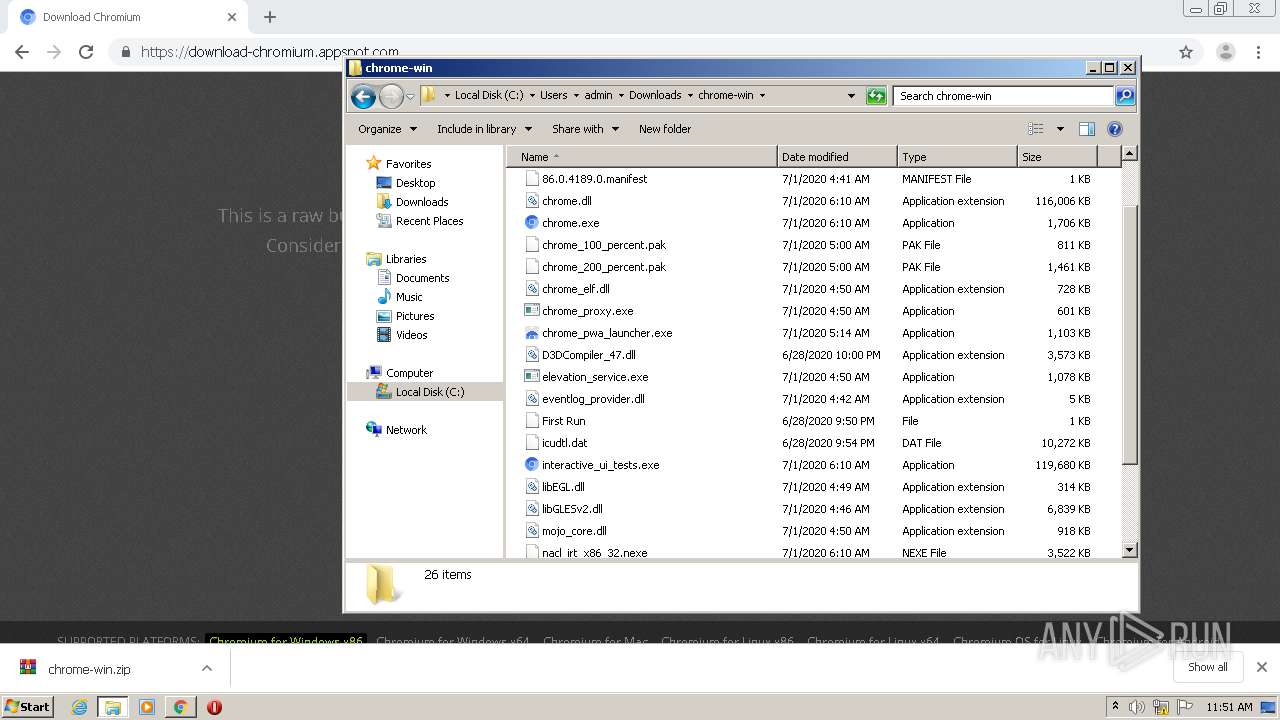Image resolution: width=1280 pixels, height=720 pixels.
Task: Select the interactive_ui_tests.exe icon
Action: pos(532,465)
